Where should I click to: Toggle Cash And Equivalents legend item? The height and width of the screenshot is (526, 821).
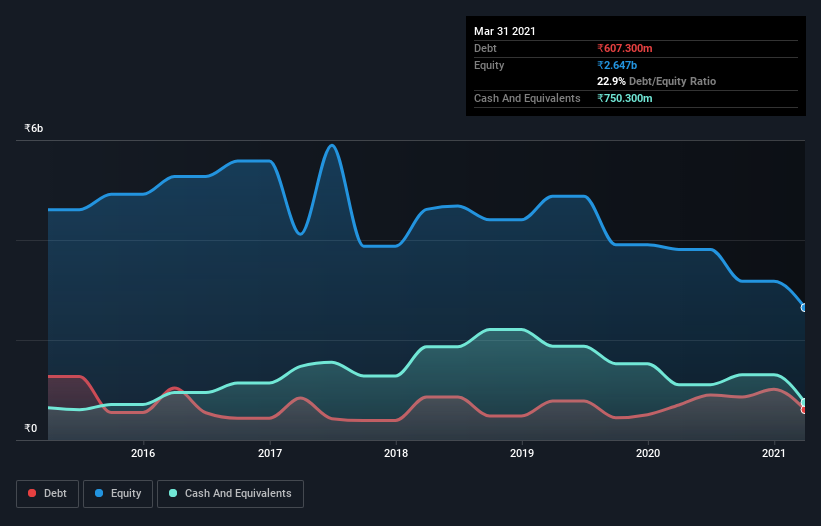pos(230,493)
